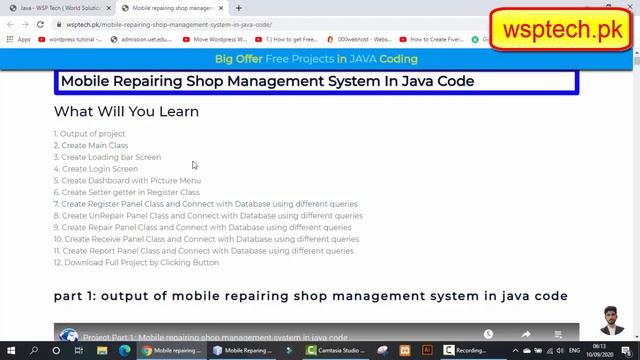Screen dimensions: 640x360
Task: Open a new browser tab
Action: [x=239, y=8]
